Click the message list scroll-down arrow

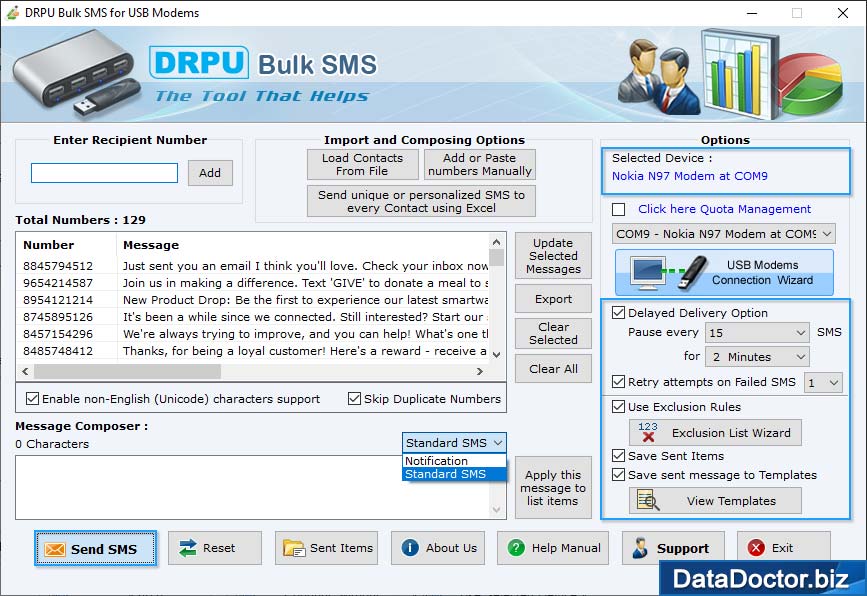pos(497,354)
